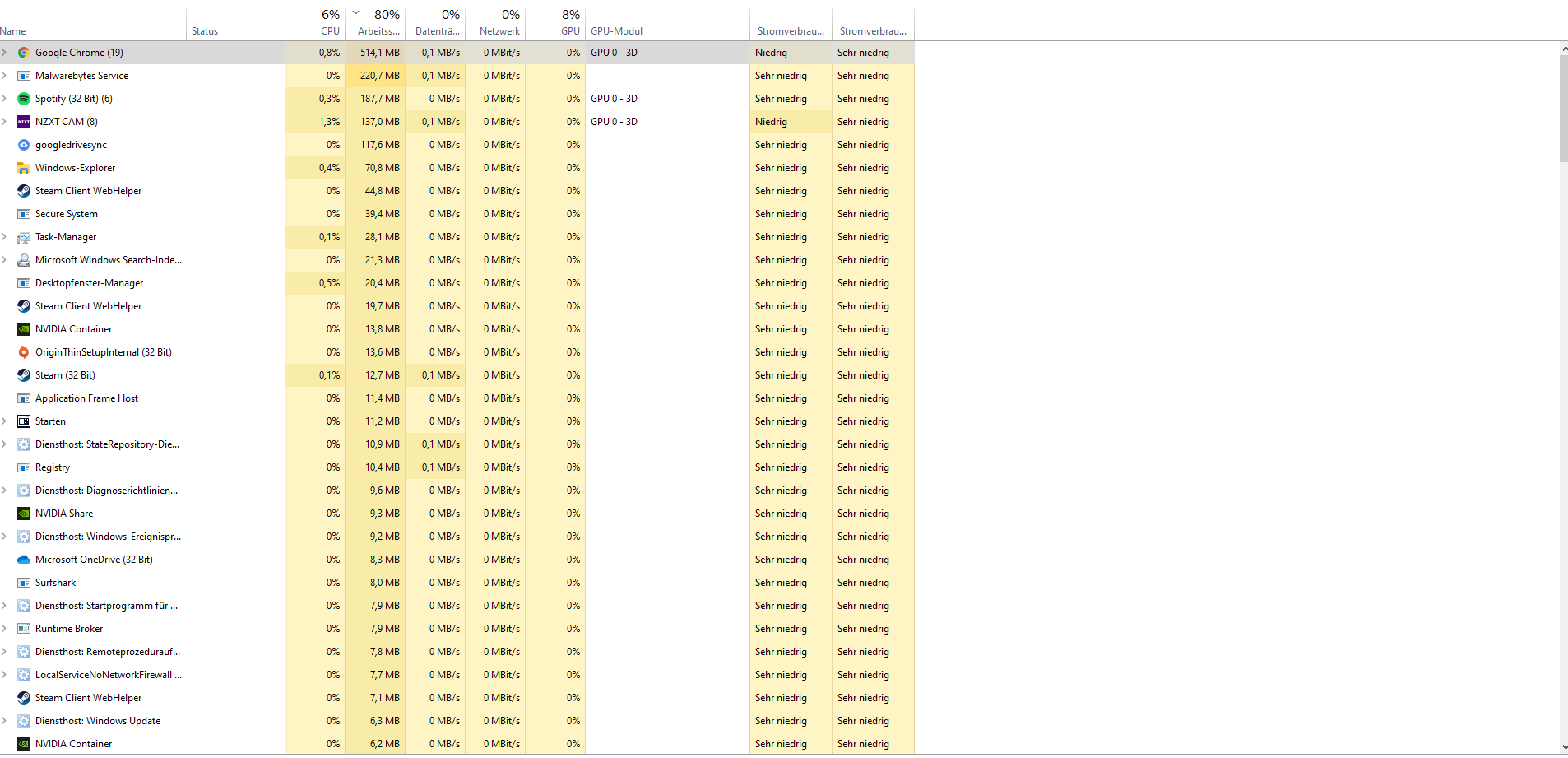Sort by the GPU-Modul column header

pyautogui.click(x=667, y=23)
